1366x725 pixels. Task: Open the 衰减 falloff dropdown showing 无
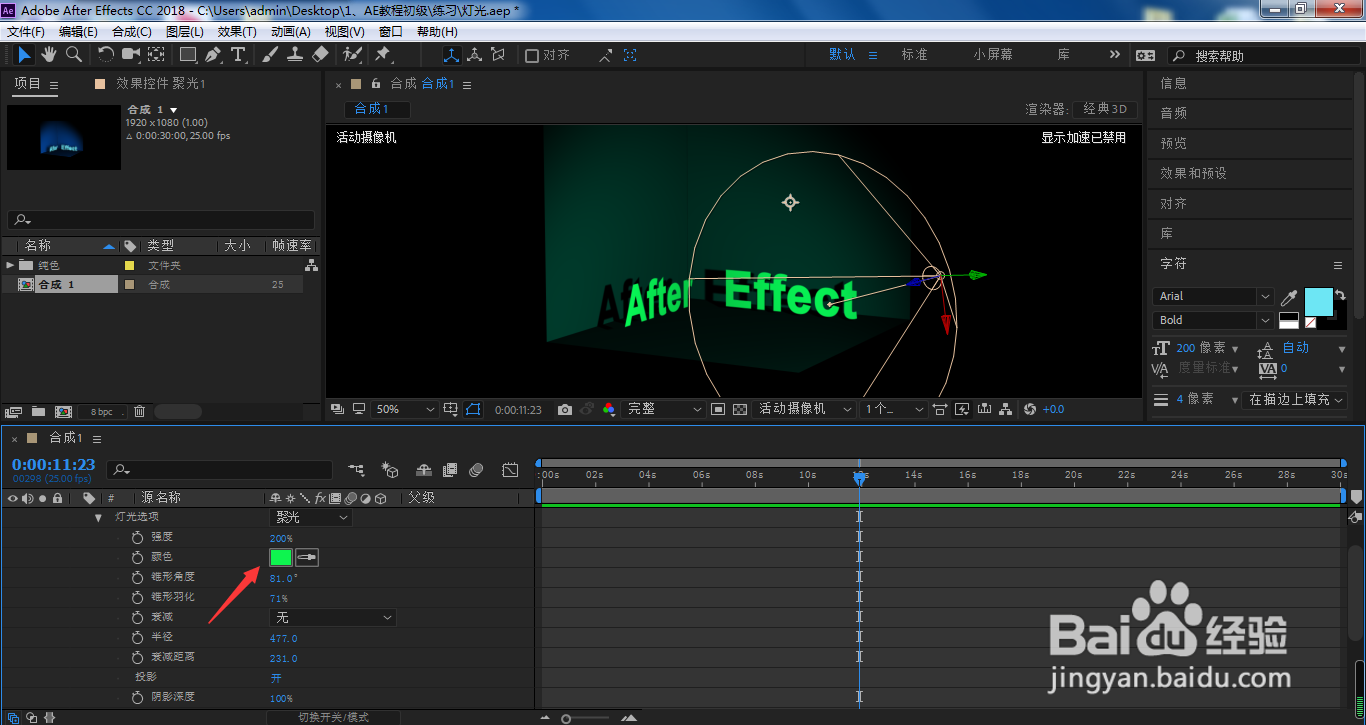pos(333,618)
